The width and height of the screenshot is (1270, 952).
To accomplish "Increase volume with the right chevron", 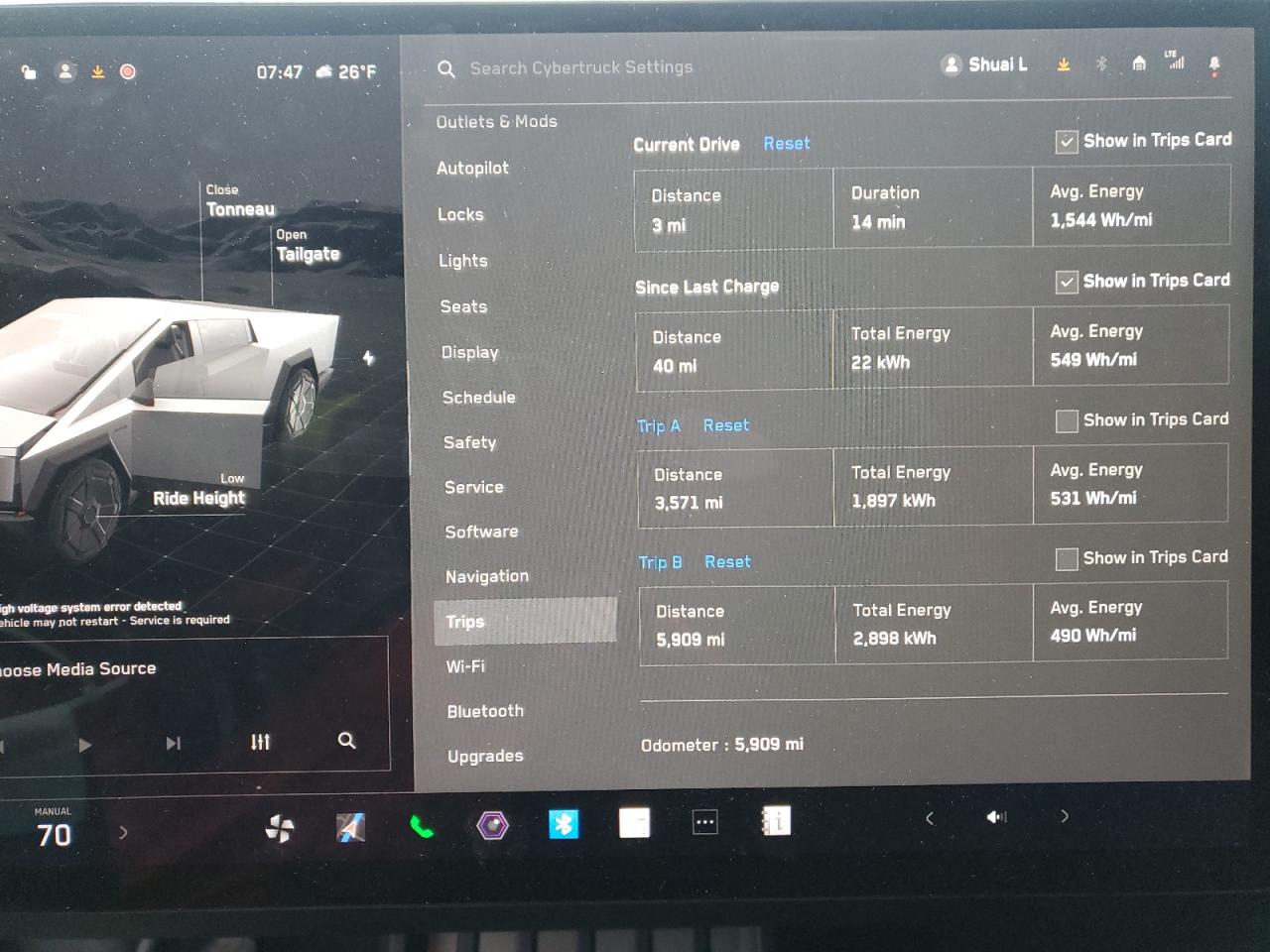I will (x=1065, y=816).
